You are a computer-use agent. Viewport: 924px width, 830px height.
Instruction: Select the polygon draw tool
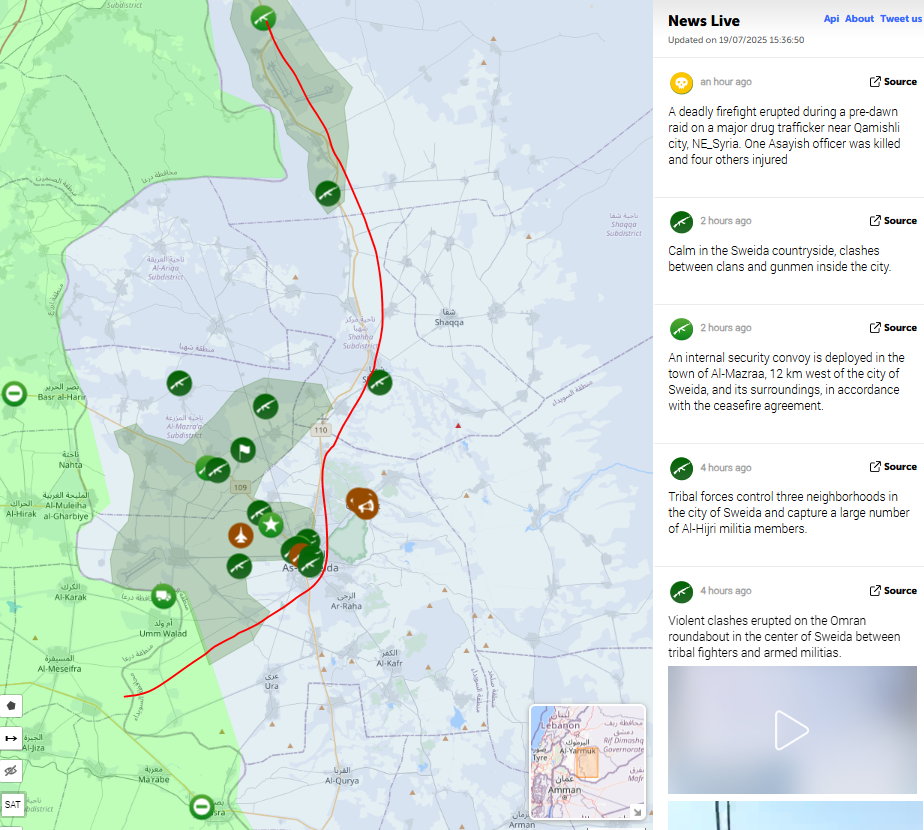click(x=11, y=706)
